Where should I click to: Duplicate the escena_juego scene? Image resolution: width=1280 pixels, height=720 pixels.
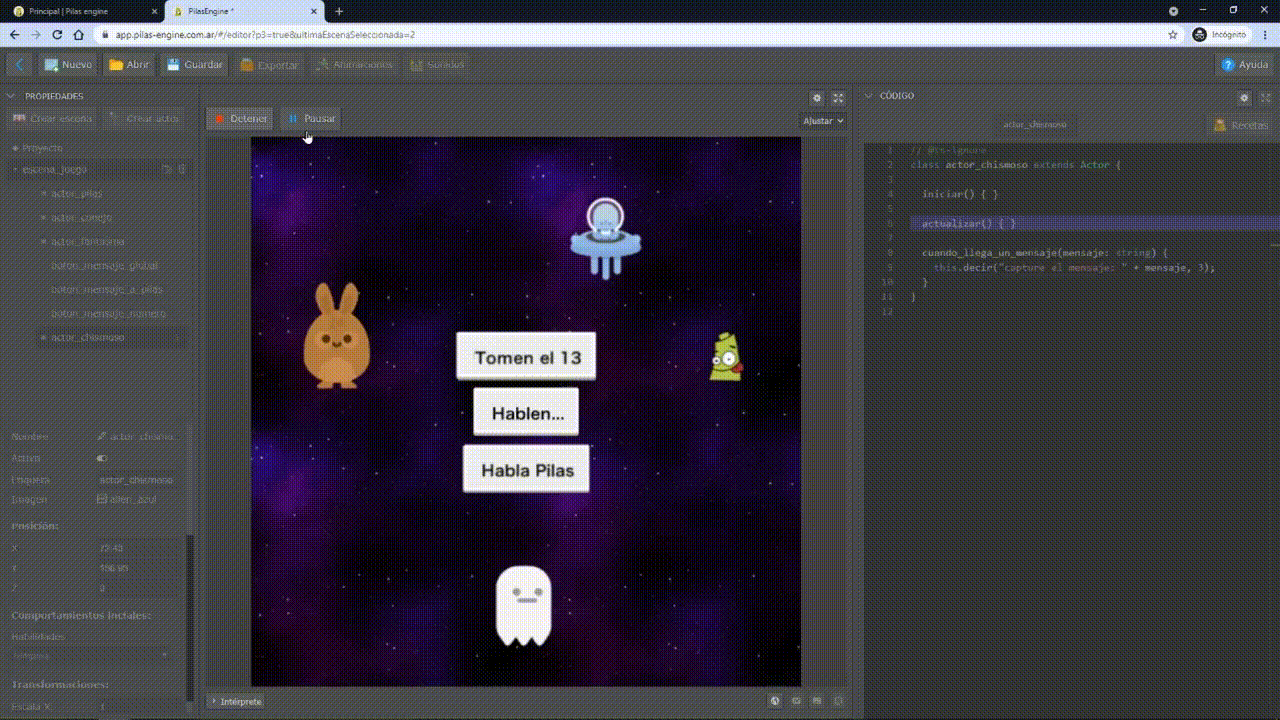(167, 170)
